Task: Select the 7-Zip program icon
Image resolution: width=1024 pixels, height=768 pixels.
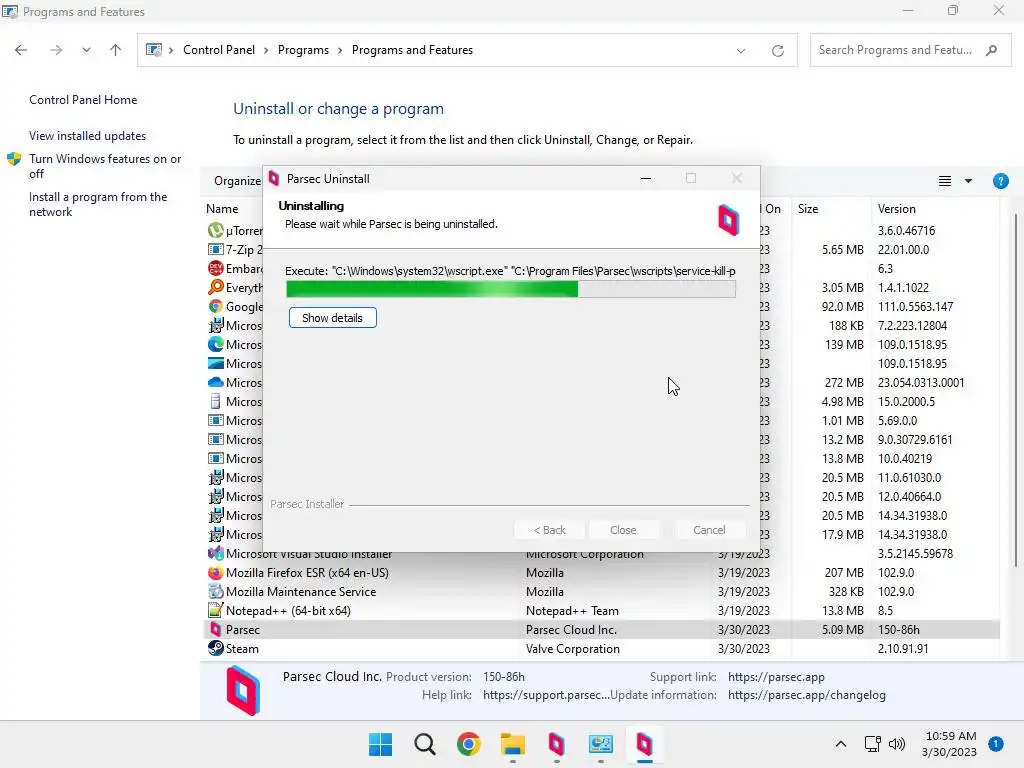Action: 216,249
